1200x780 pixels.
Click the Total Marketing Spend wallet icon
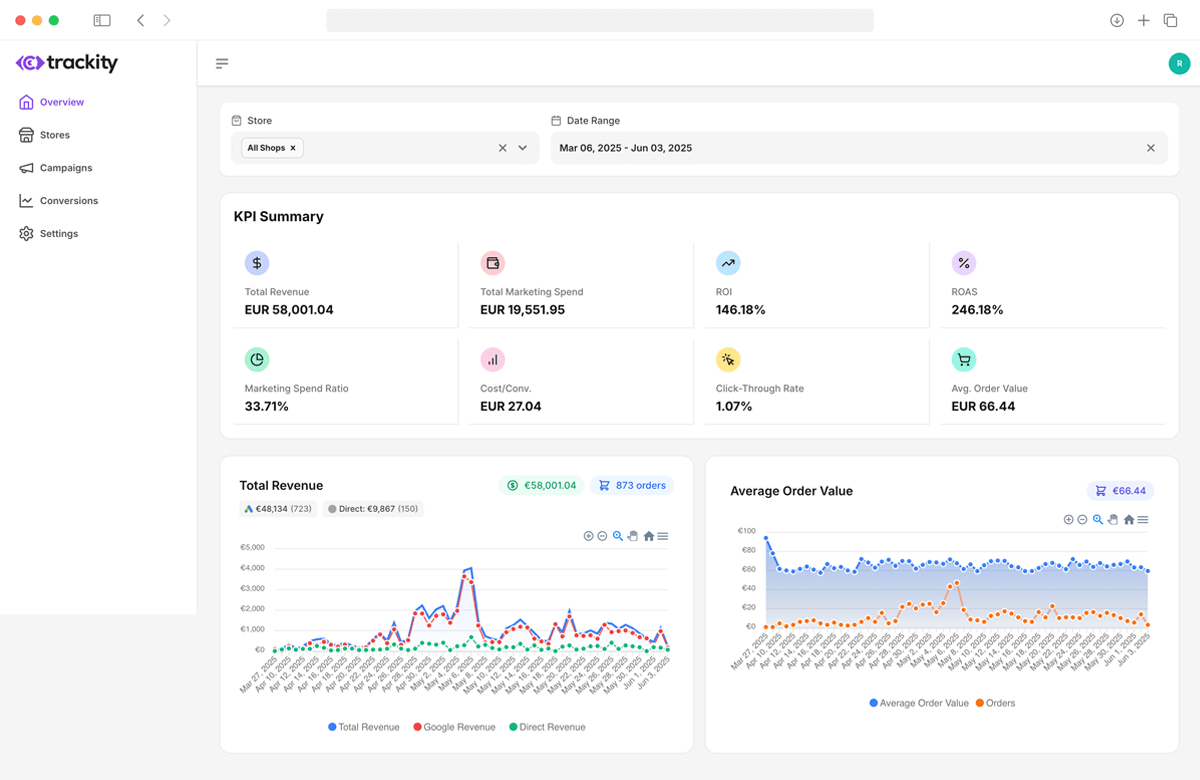tap(492, 263)
